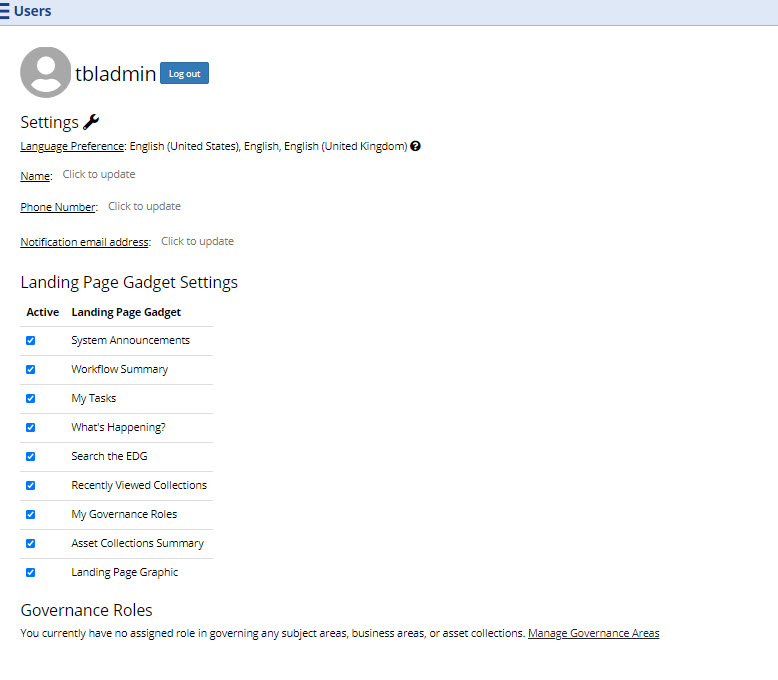Uncheck My Governance Roles checkbox

(x=30, y=514)
